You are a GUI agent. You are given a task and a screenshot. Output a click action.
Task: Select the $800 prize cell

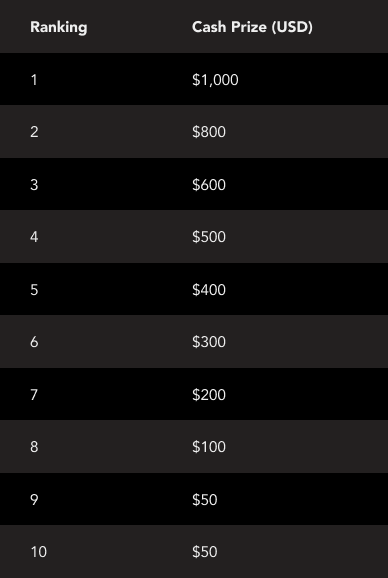coord(209,132)
